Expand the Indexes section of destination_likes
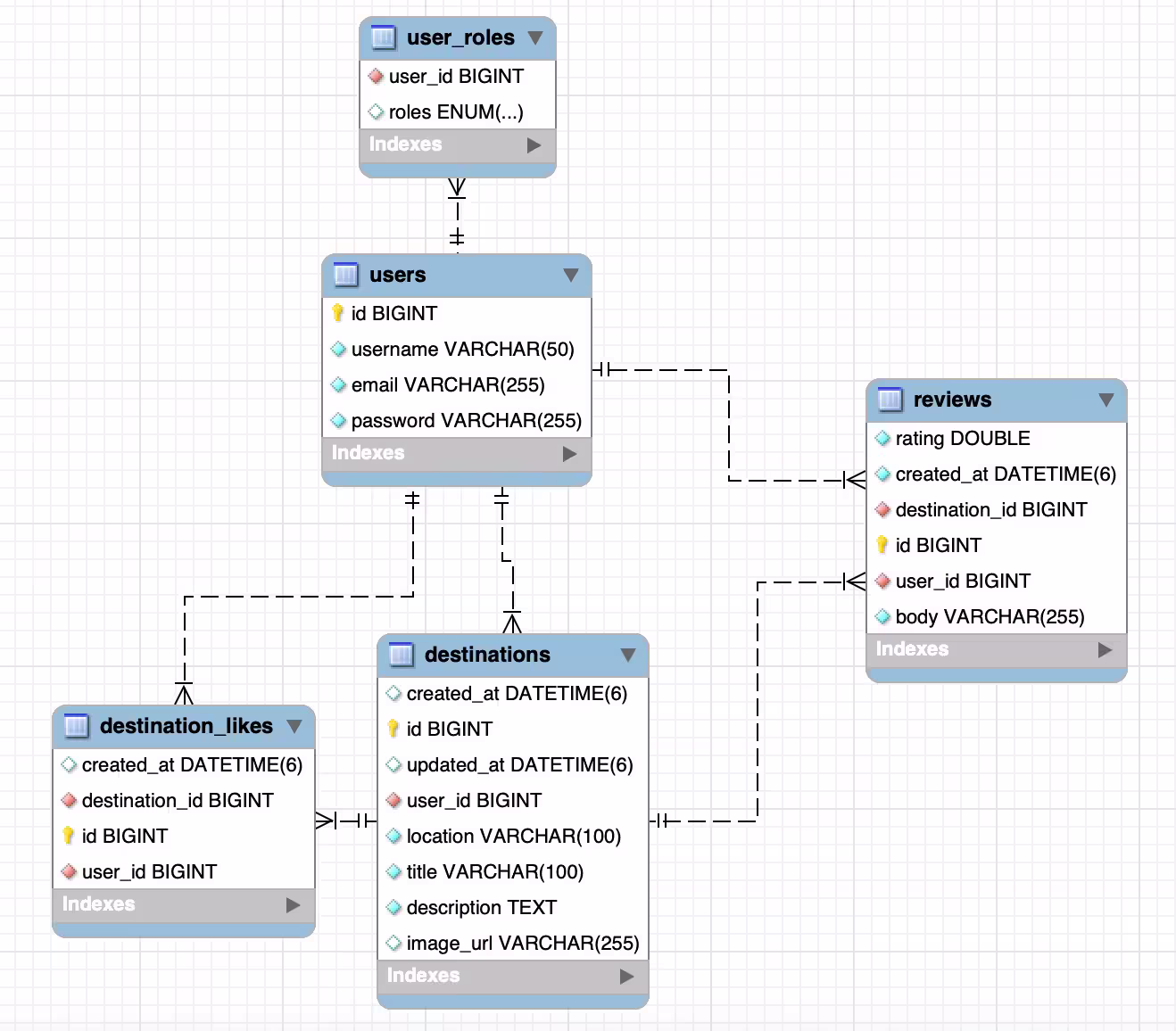The height and width of the screenshot is (1031, 1176). tap(294, 904)
